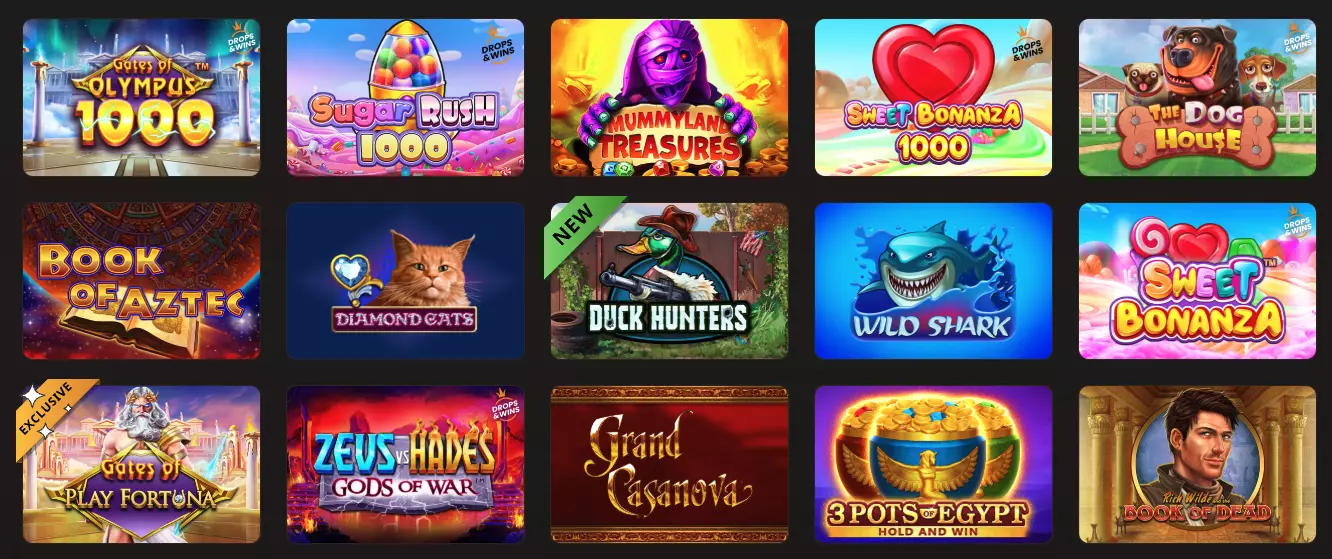
Task: Click the NEW ribbon on Duck Hunters
Action: (x=582, y=234)
